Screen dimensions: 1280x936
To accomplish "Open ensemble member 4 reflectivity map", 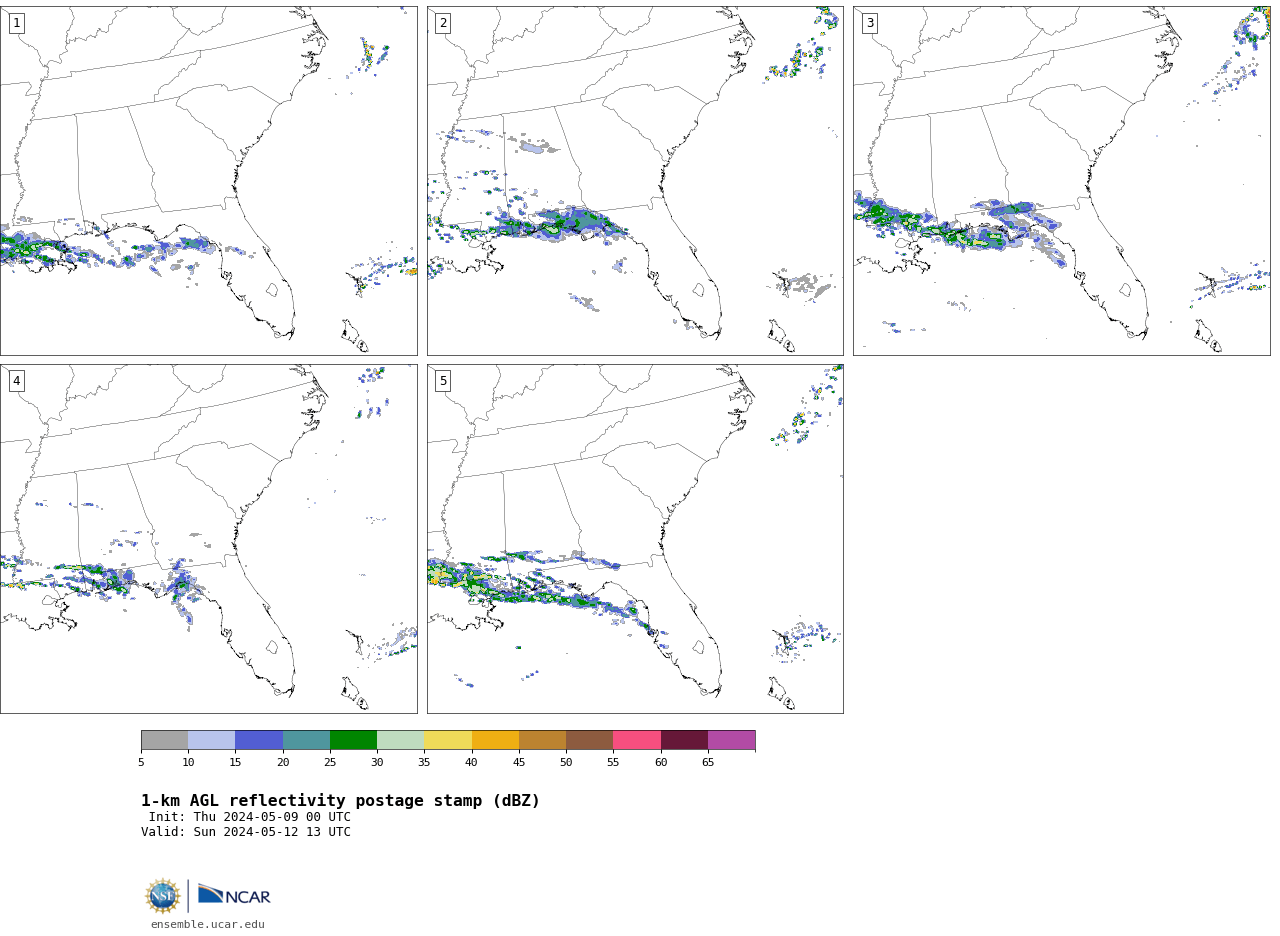I will coord(208,539).
